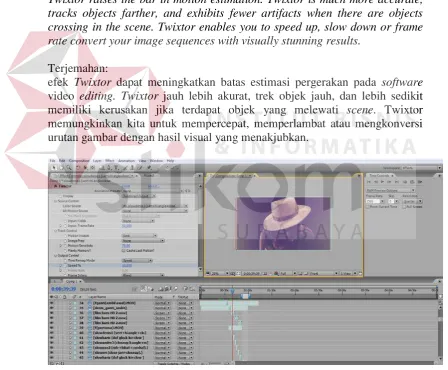Open the Window menu
Screen dimensions: 448x370
coord(156,161)
